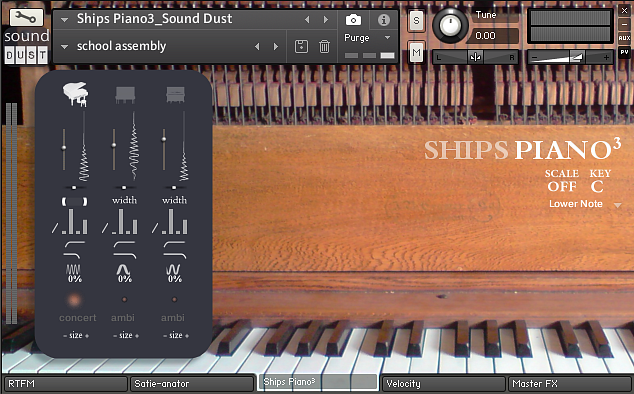Switch to the RTFM tab
The image size is (634, 394).
click(66, 383)
